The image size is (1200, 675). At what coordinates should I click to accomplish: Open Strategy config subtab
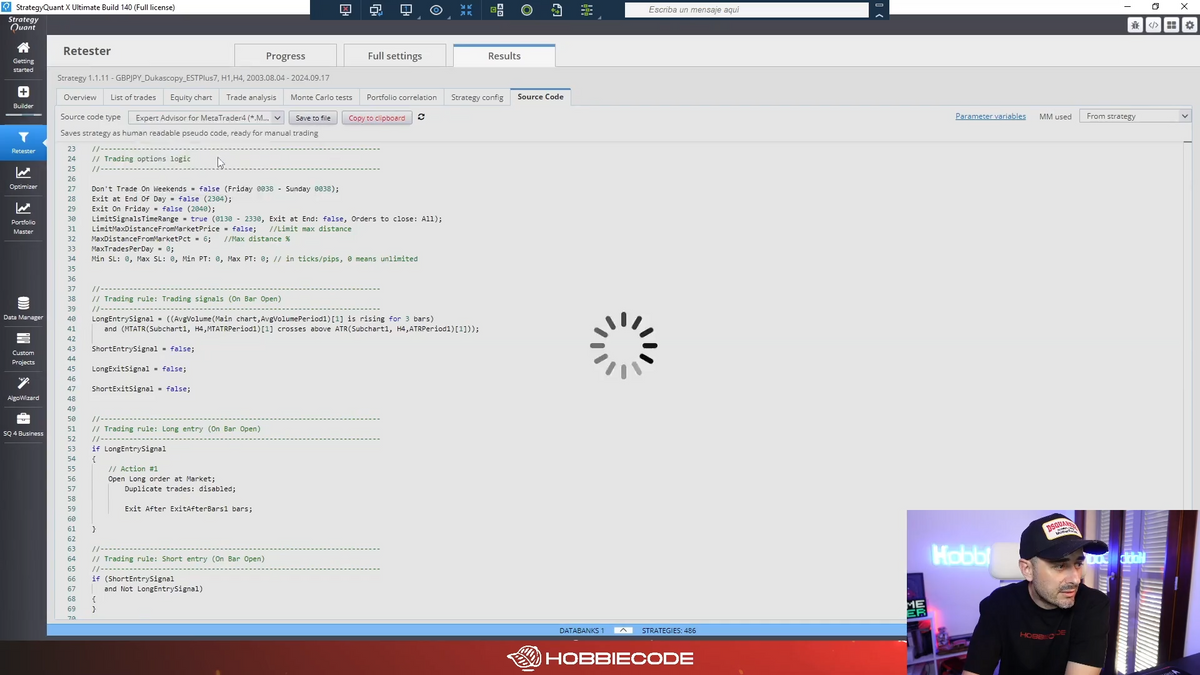[477, 97]
